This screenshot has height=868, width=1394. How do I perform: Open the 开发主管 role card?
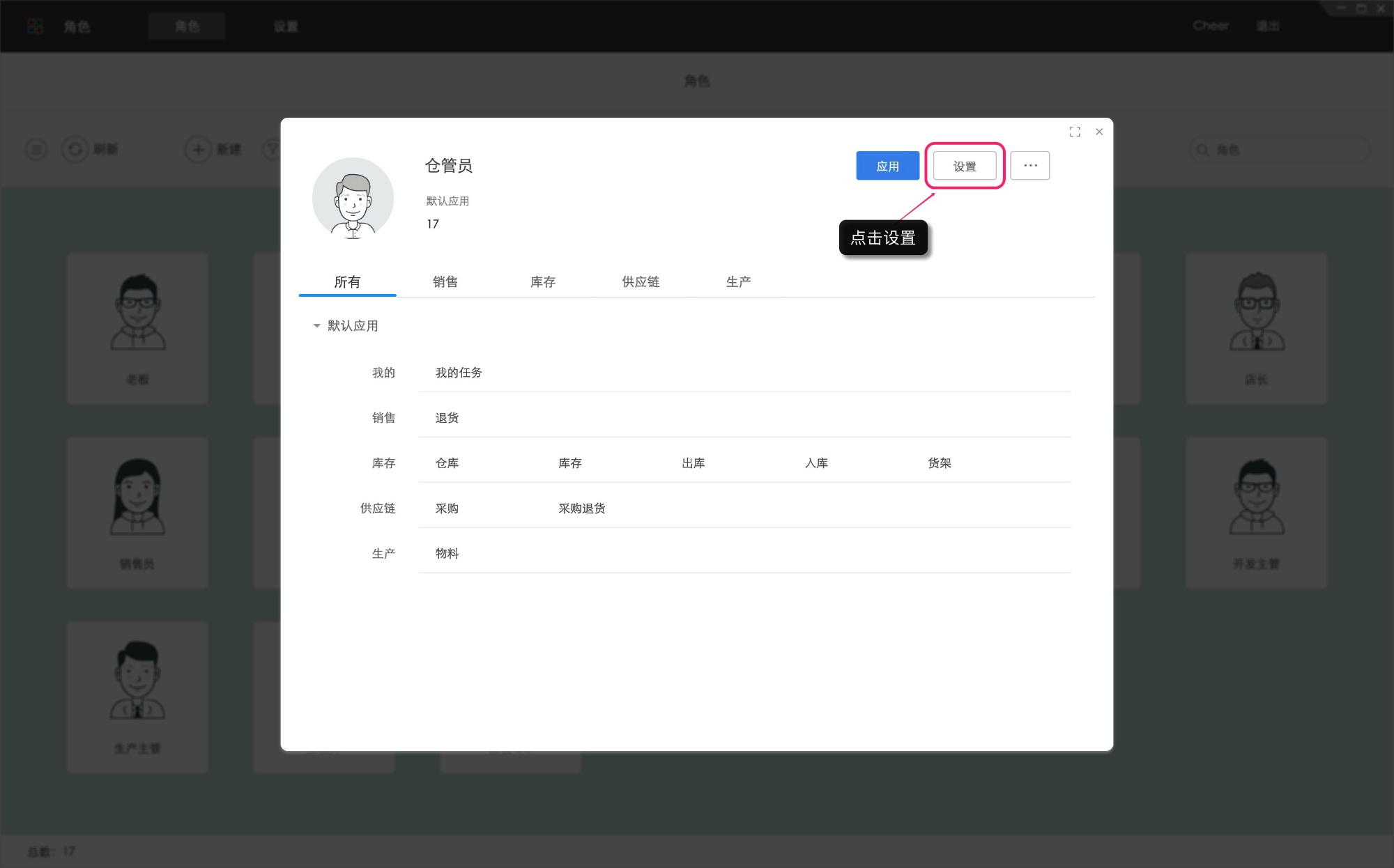1256,513
